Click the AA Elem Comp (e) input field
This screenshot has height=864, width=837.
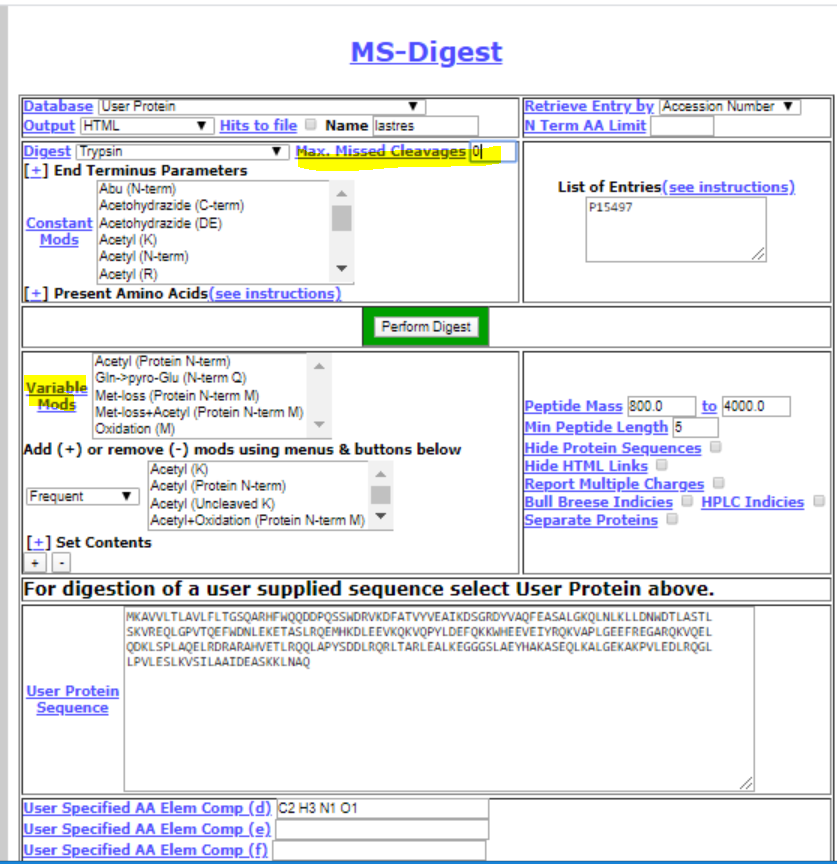coord(382,829)
